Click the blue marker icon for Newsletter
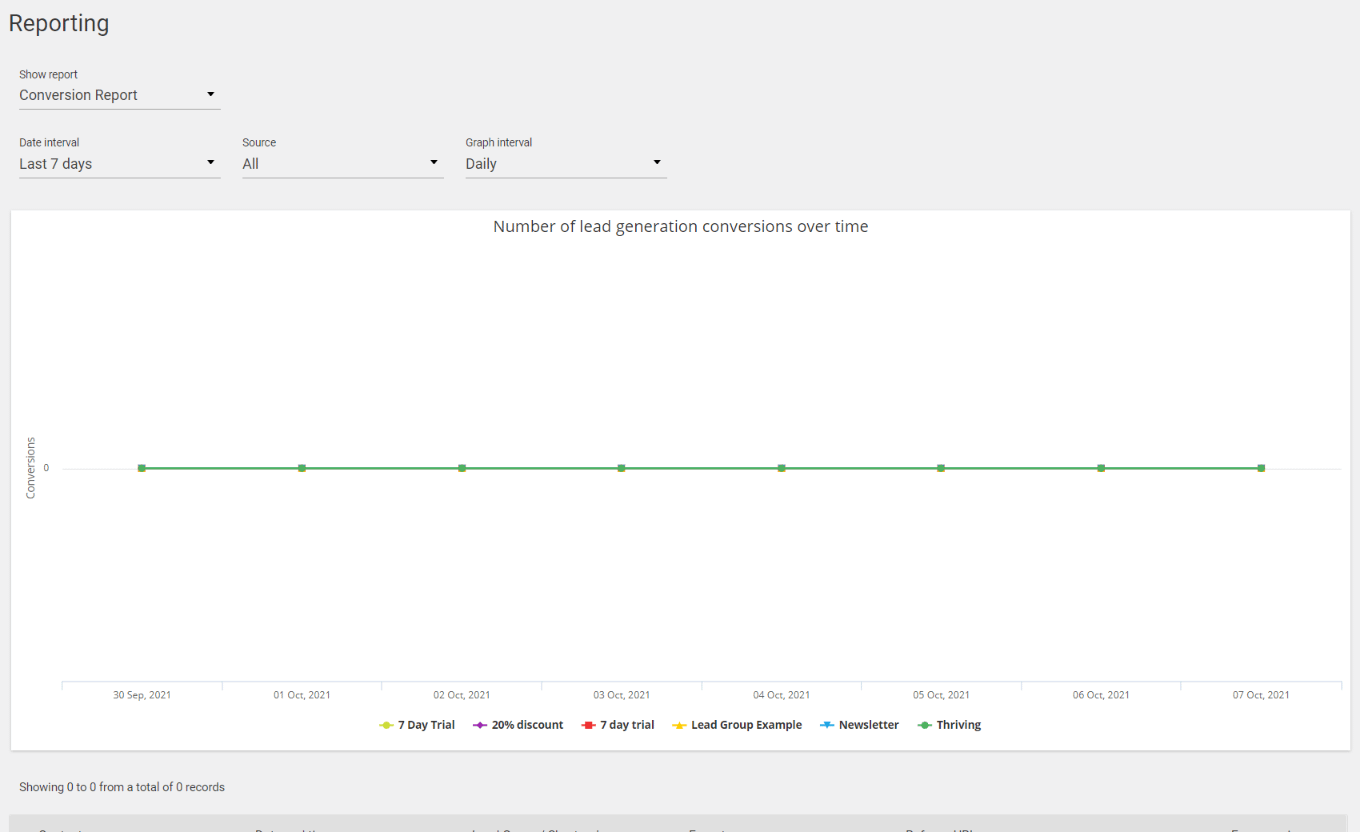Image resolution: width=1360 pixels, height=832 pixels. [x=827, y=726]
